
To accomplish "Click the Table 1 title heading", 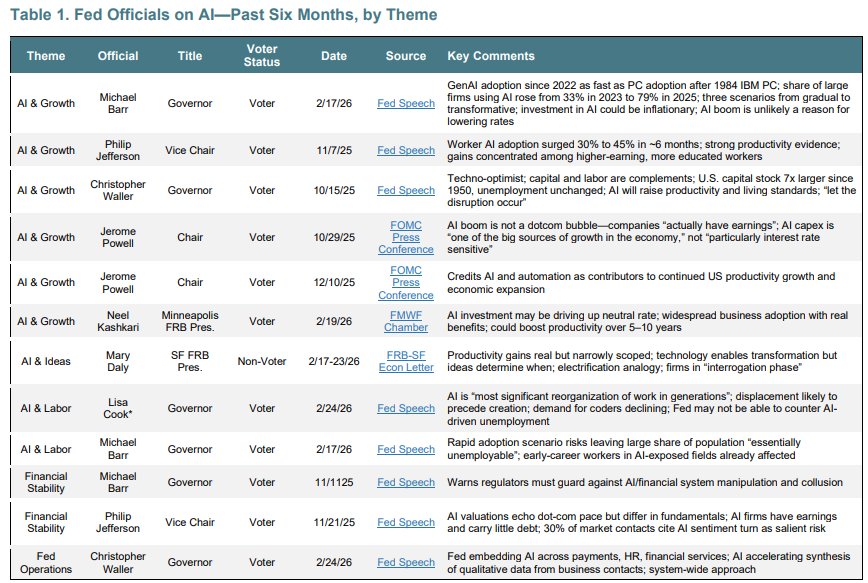I will (x=224, y=14).
